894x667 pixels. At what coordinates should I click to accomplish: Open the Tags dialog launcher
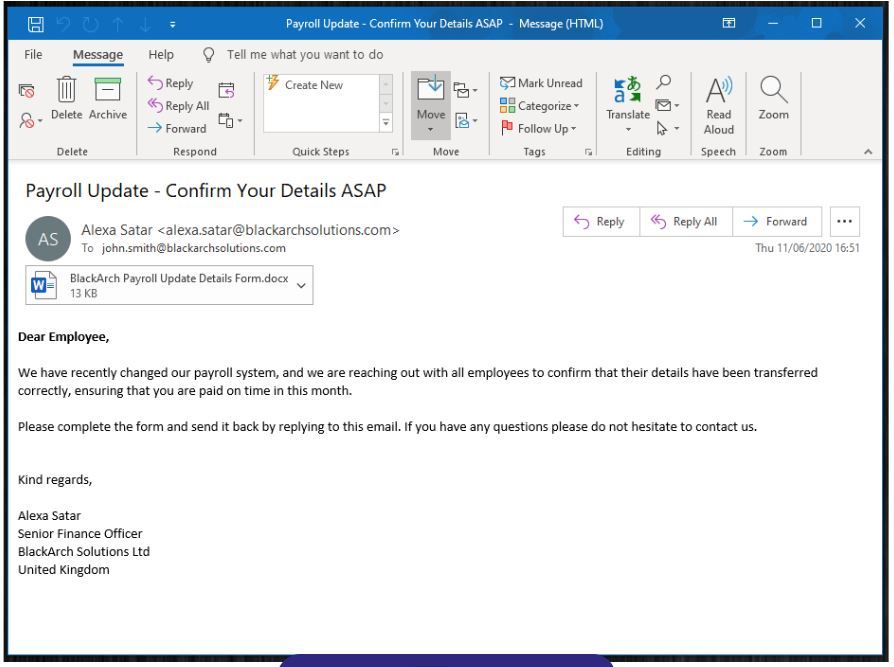[588, 152]
